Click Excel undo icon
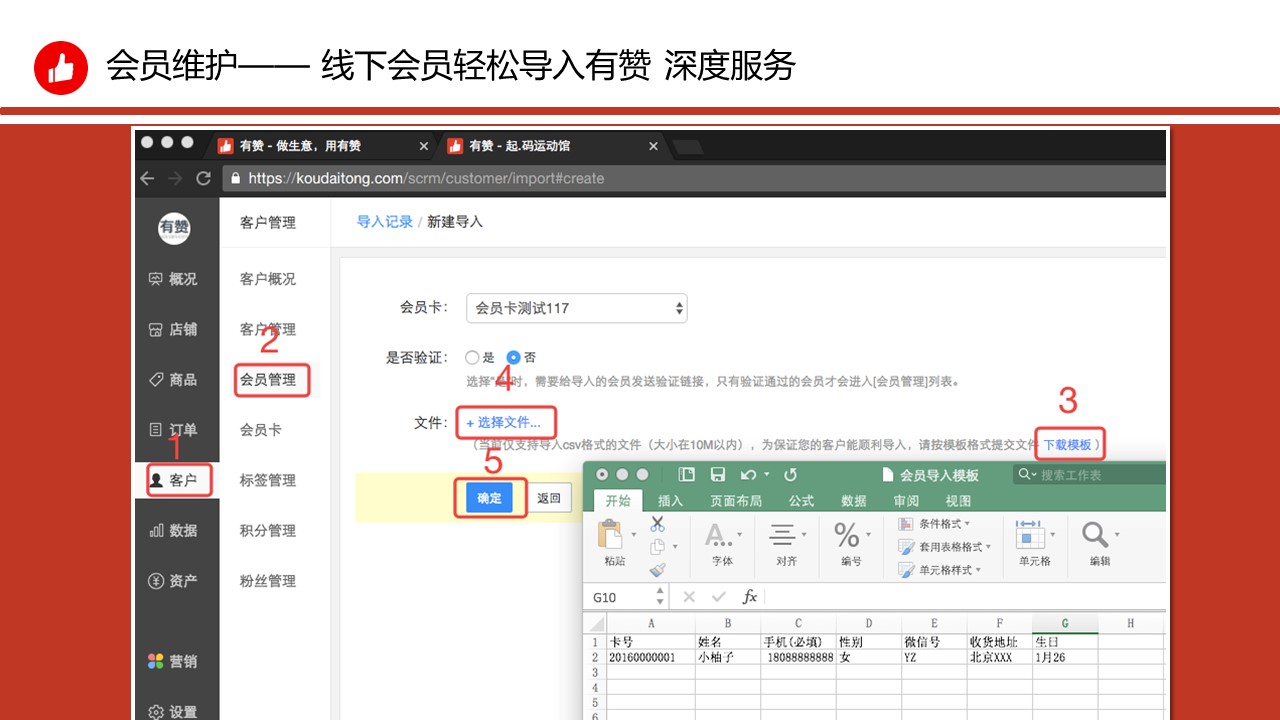This screenshot has width=1280, height=720. 748,475
